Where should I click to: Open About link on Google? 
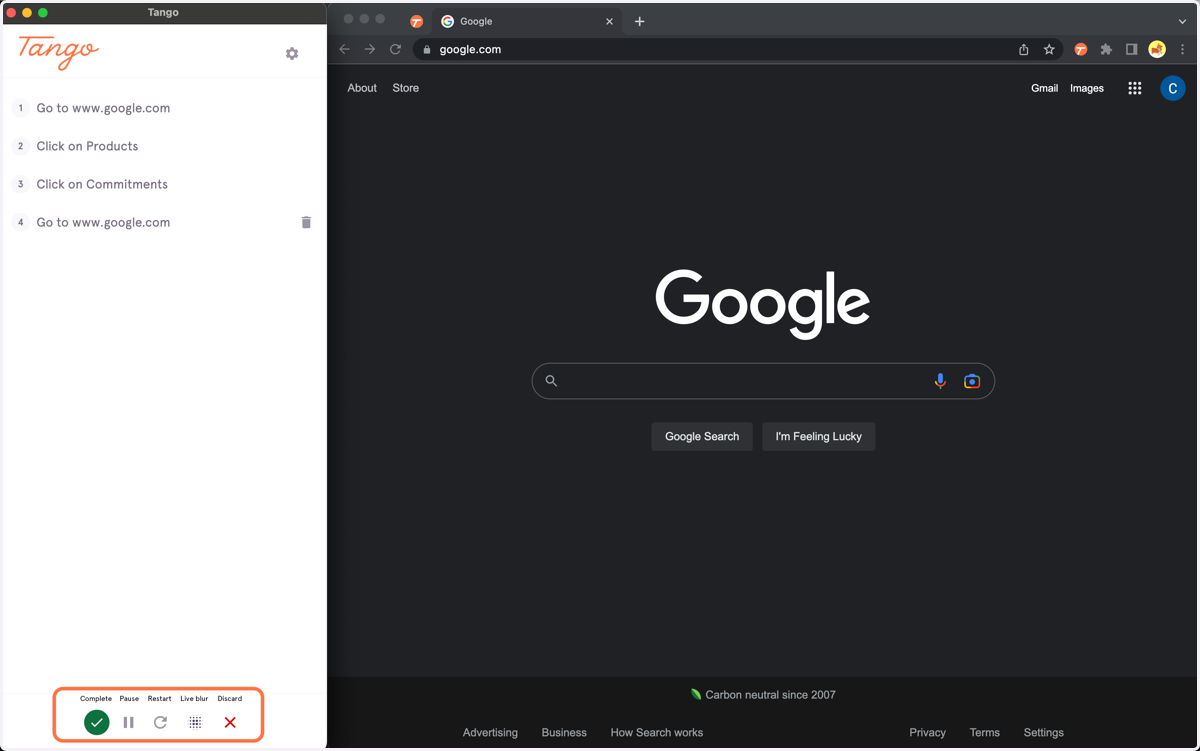pyautogui.click(x=362, y=88)
